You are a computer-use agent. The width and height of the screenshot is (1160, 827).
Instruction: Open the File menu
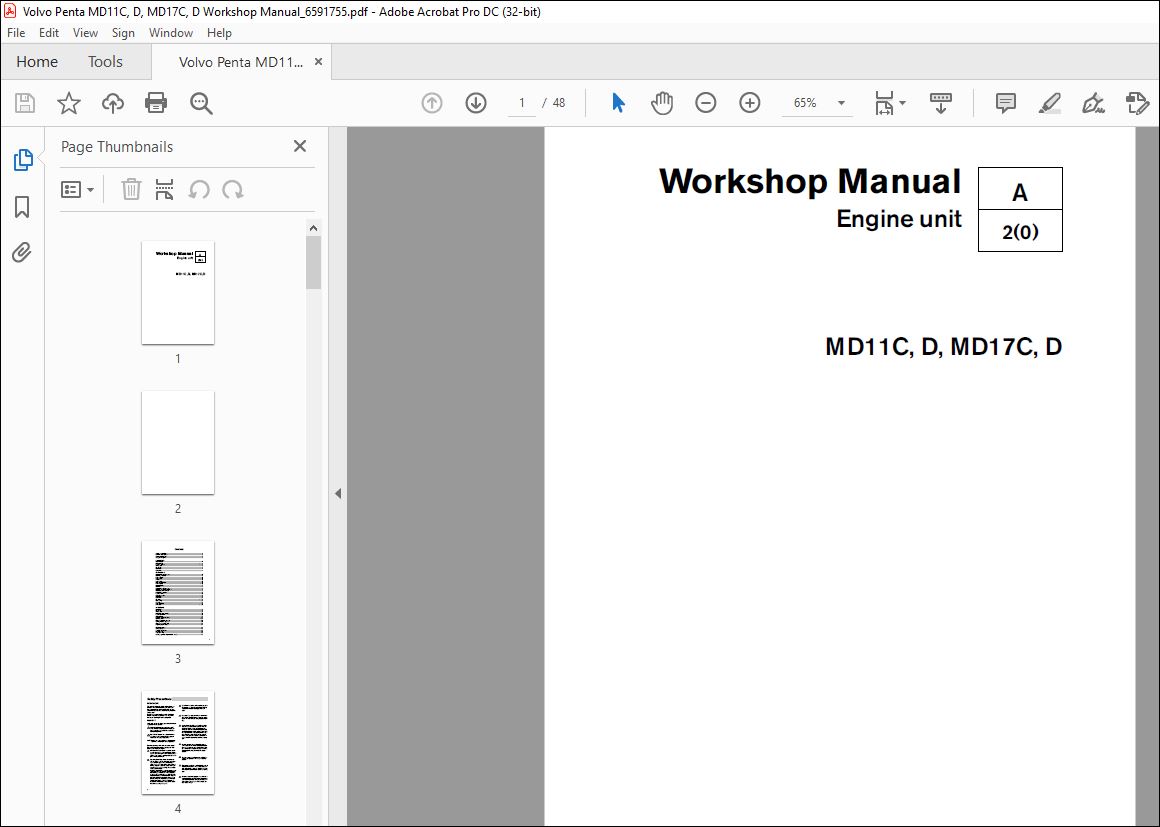click(16, 33)
